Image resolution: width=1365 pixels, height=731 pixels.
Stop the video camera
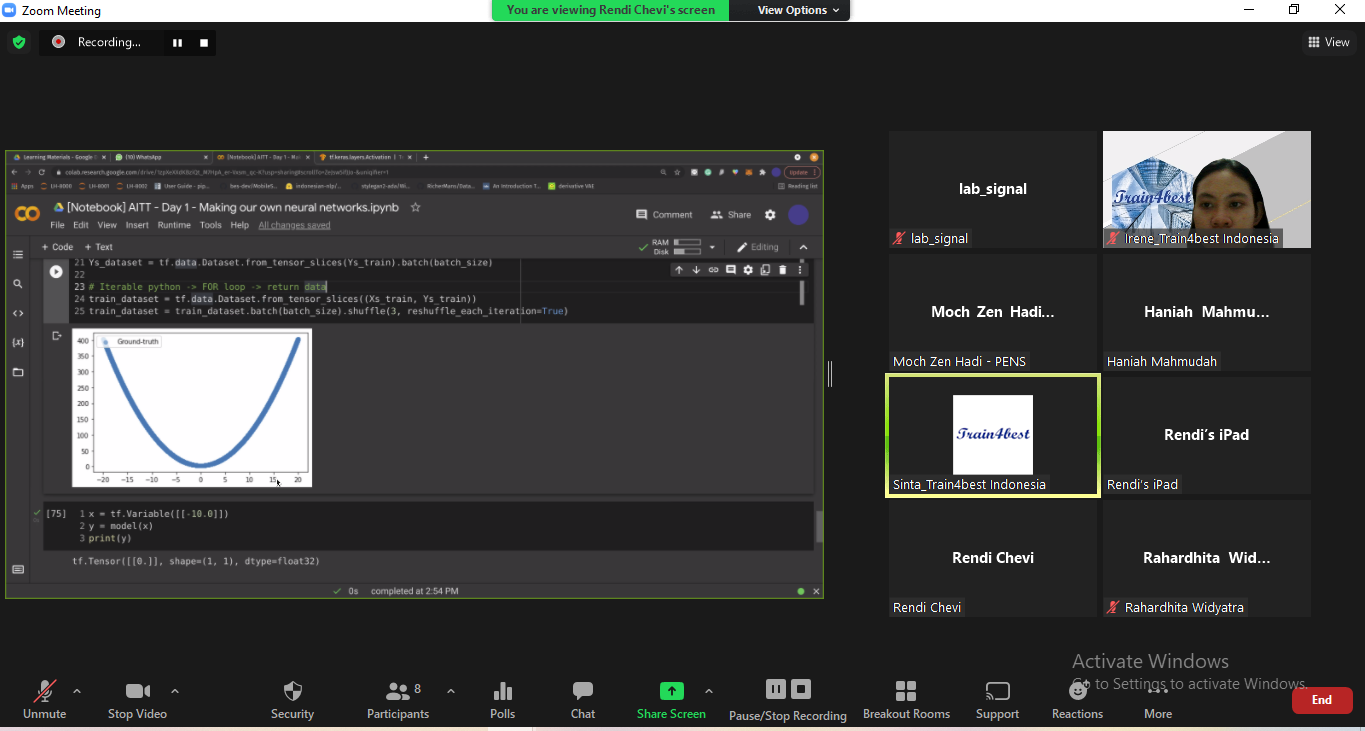coord(137,700)
